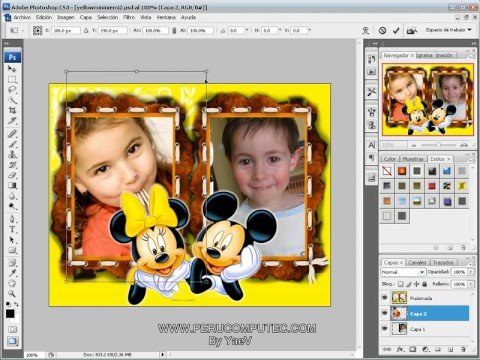Select the Eyedropper tool
The image size is (480, 360).
point(12,273)
